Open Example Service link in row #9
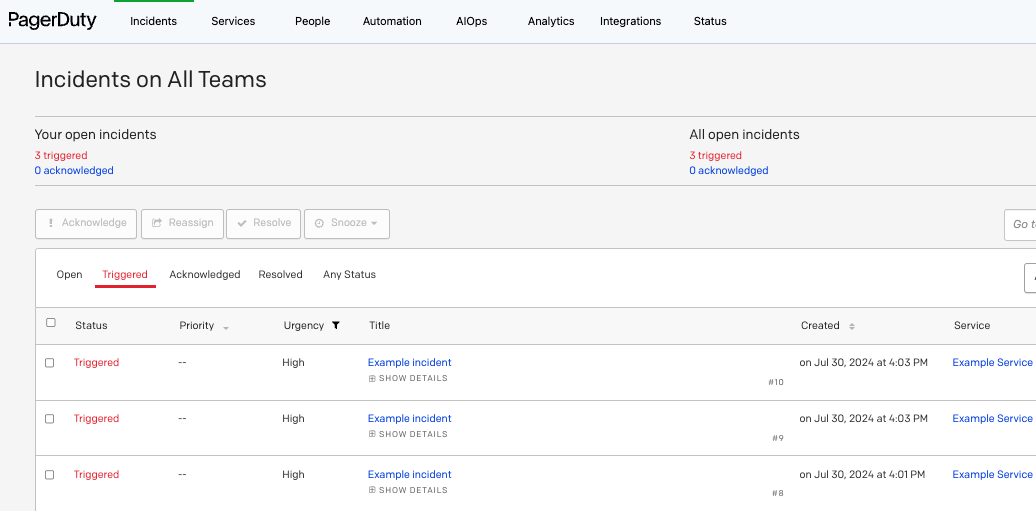 [992, 418]
